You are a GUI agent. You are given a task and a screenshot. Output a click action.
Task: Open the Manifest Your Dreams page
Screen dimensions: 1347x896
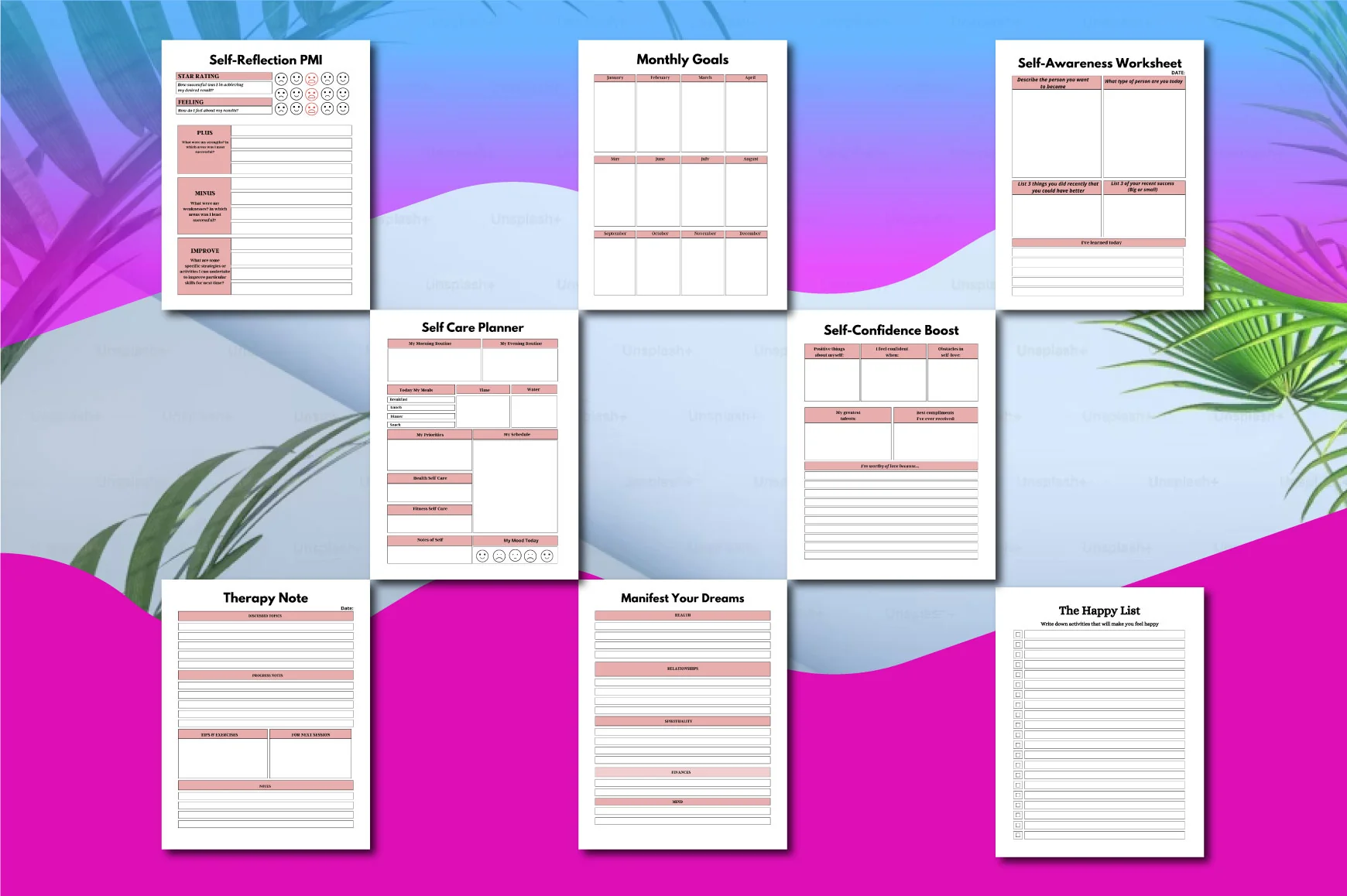click(683, 714)
